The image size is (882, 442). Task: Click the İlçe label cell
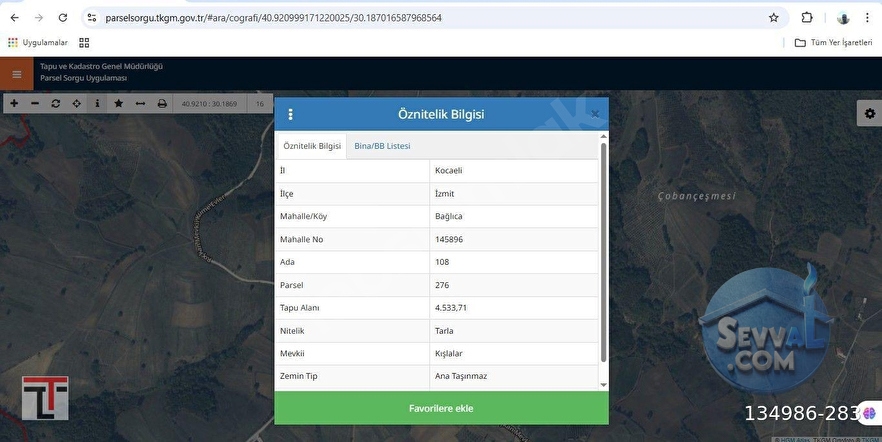[352, 194]
